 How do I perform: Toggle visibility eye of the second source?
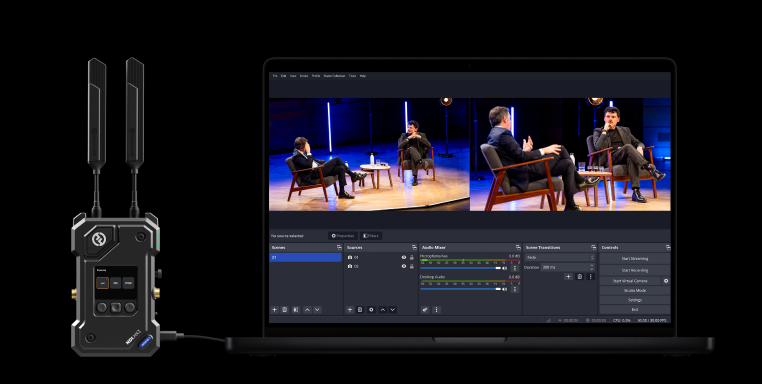(x=404, y=266)
